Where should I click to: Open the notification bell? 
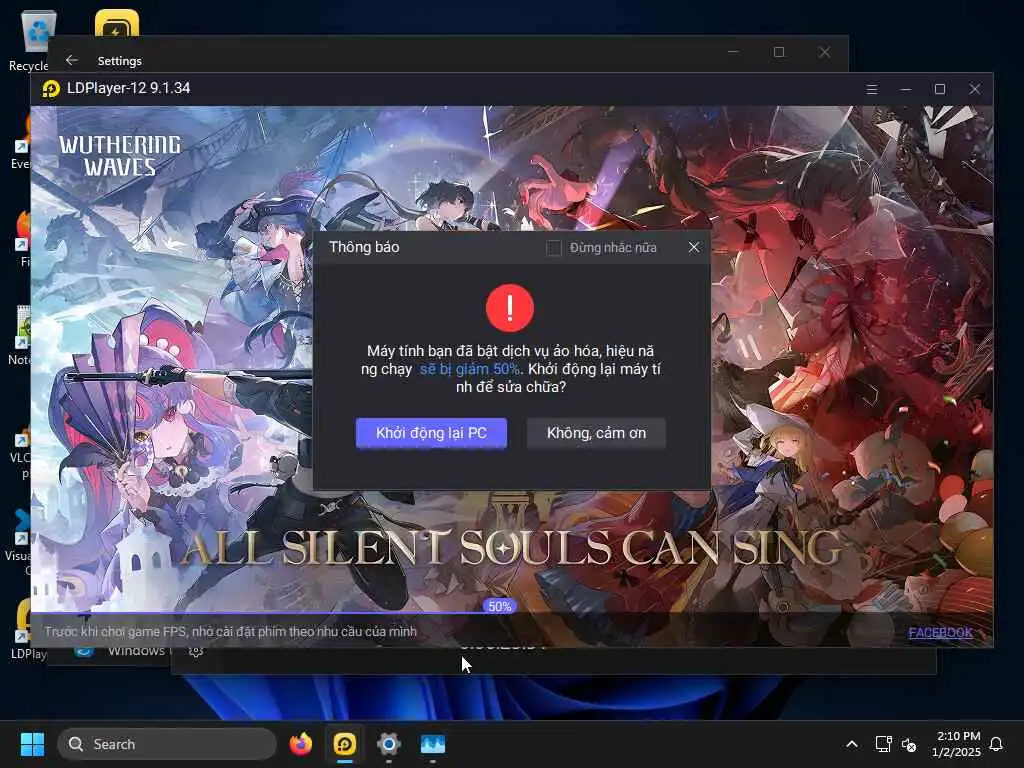[x=996, y=744]
